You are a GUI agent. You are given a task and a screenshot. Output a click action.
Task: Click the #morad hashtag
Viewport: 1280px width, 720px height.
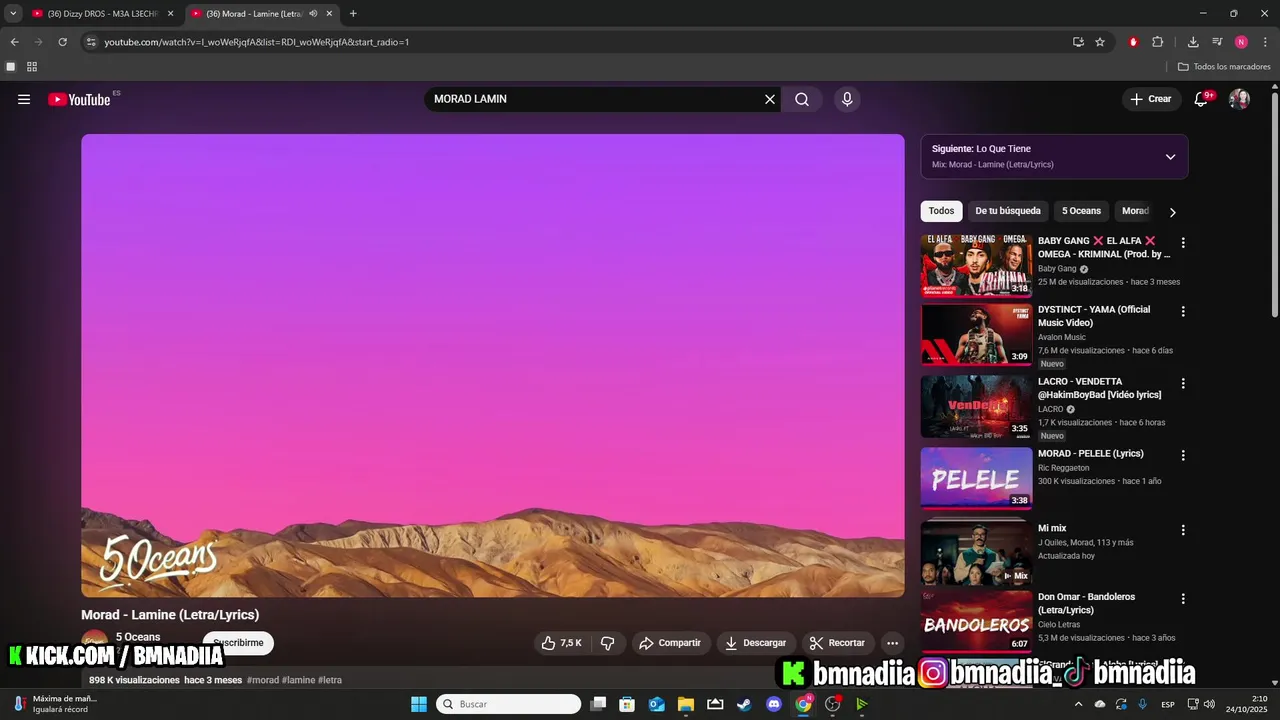pyautogui.click(x=263, y=680)
